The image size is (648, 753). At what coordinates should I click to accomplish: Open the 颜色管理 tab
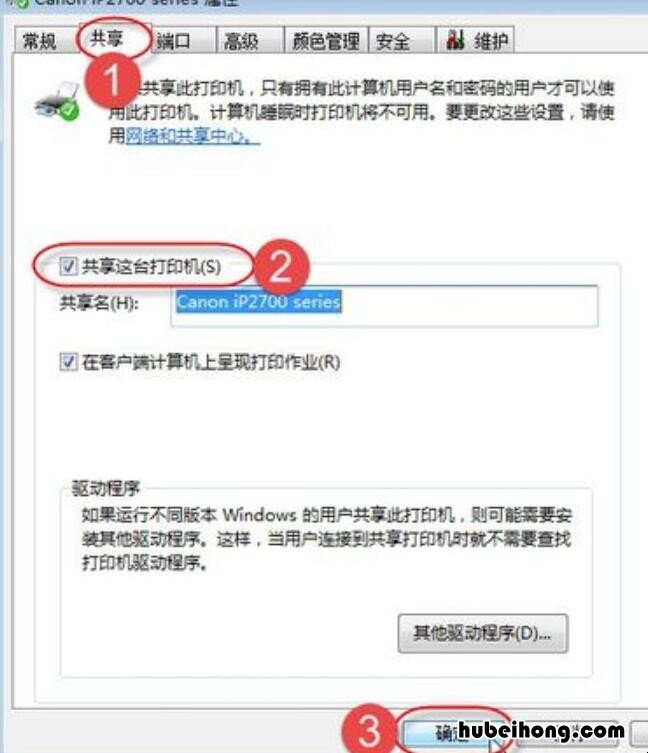[326, 40]
